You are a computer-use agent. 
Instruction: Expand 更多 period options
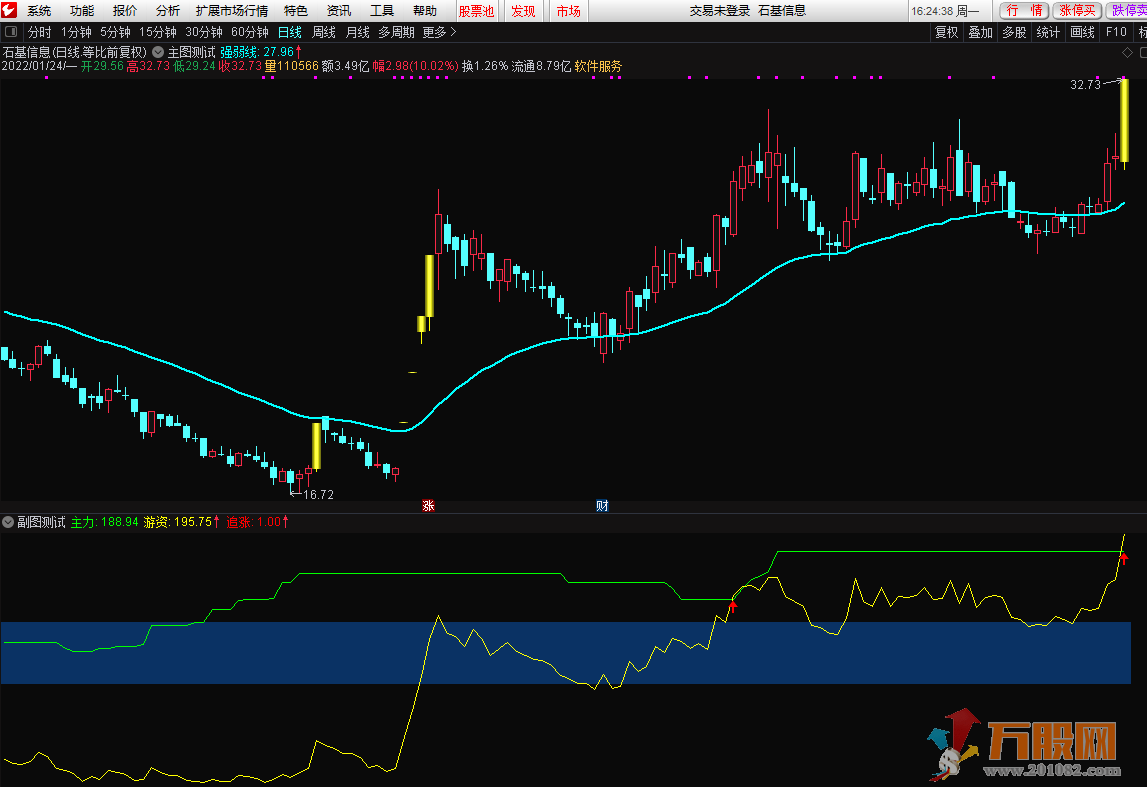coord(439,32)
